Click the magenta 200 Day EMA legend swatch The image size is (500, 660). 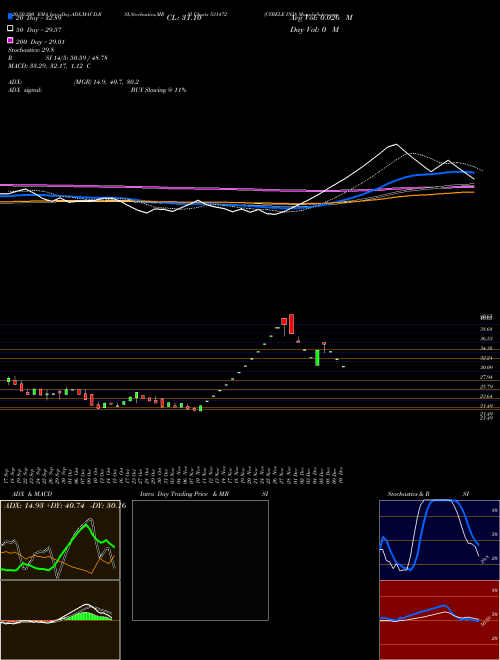coord(11,41)
